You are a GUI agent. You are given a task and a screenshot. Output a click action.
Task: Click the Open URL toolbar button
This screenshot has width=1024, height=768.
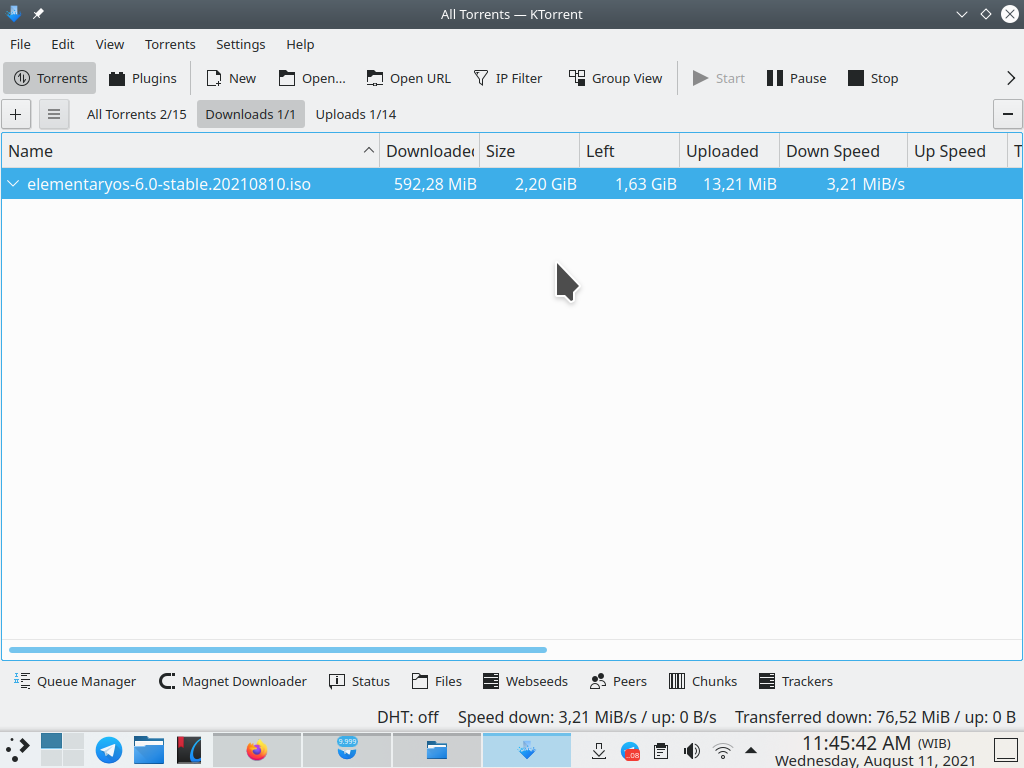click(408, 78)
